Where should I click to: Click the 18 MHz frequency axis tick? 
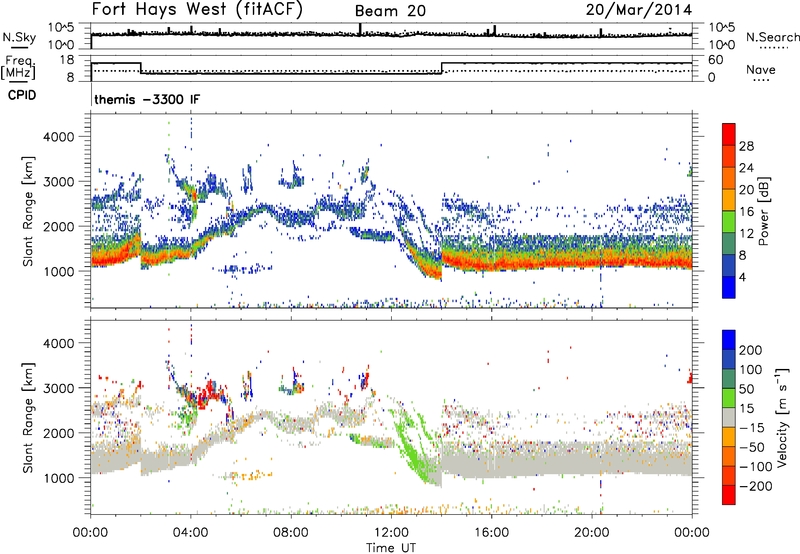tap(66, 60)
